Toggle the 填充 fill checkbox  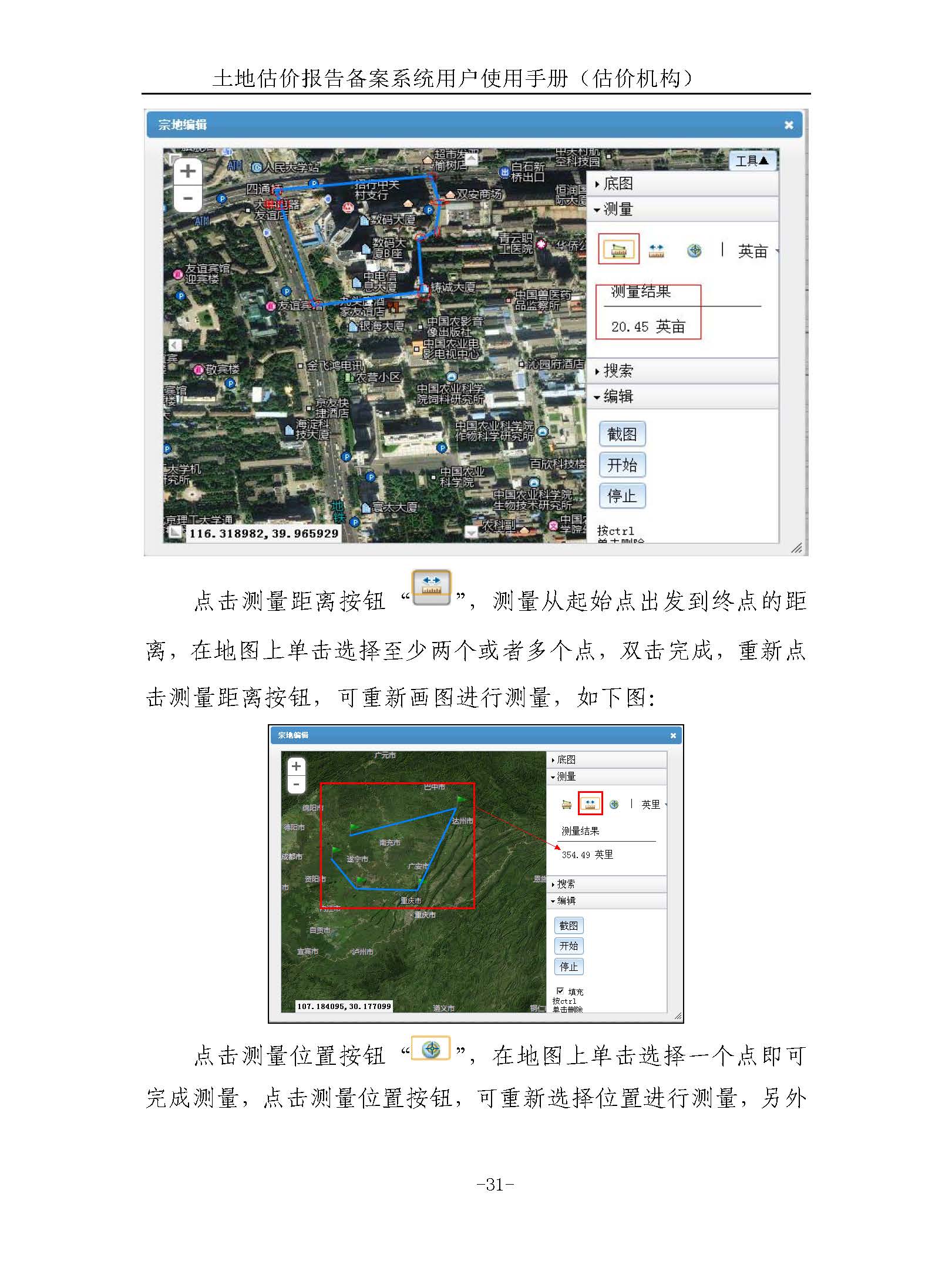tap(560, 990)
